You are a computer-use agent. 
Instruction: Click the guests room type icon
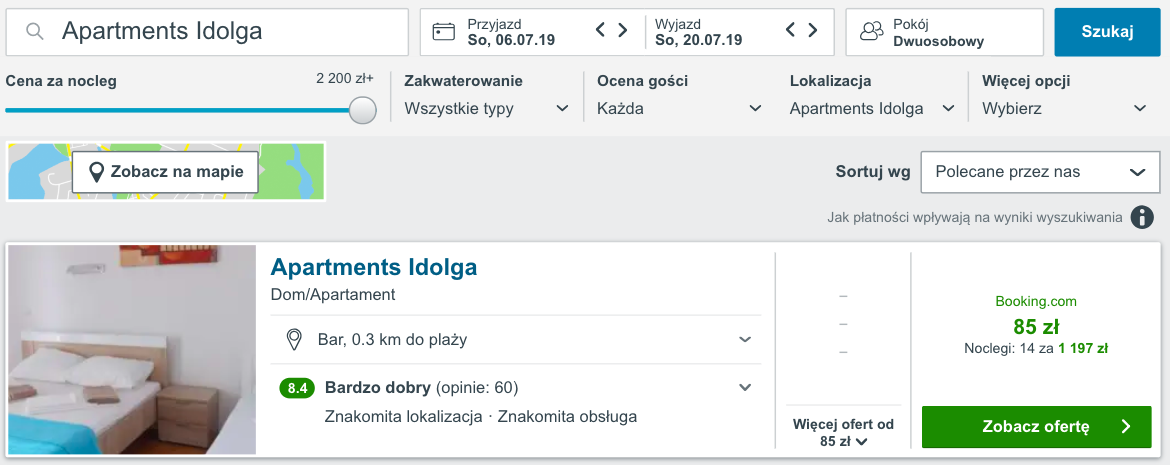[871, 31]
